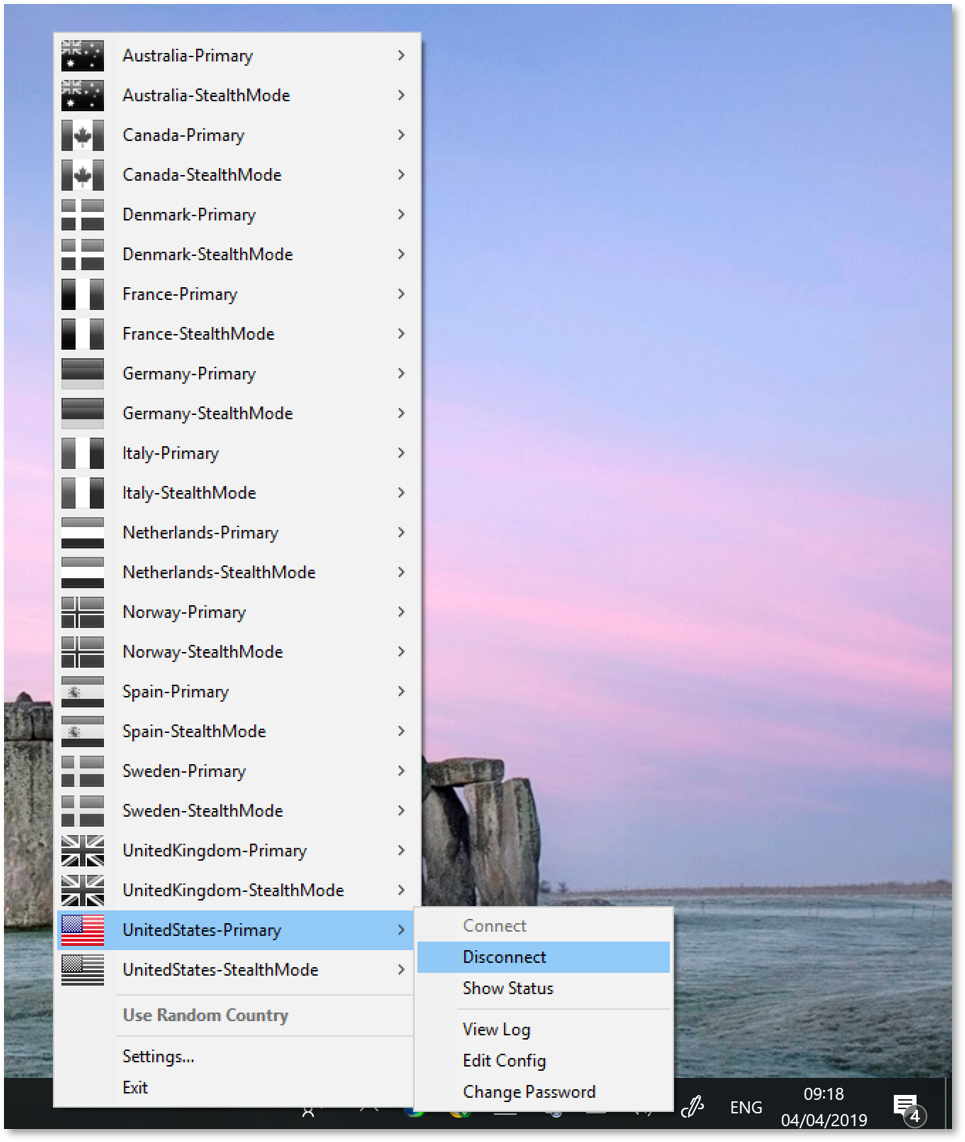Expand the Denmark-Primary submenu arrow
Viewport: 965px width, 1142px height.
(x=401, y=215)
